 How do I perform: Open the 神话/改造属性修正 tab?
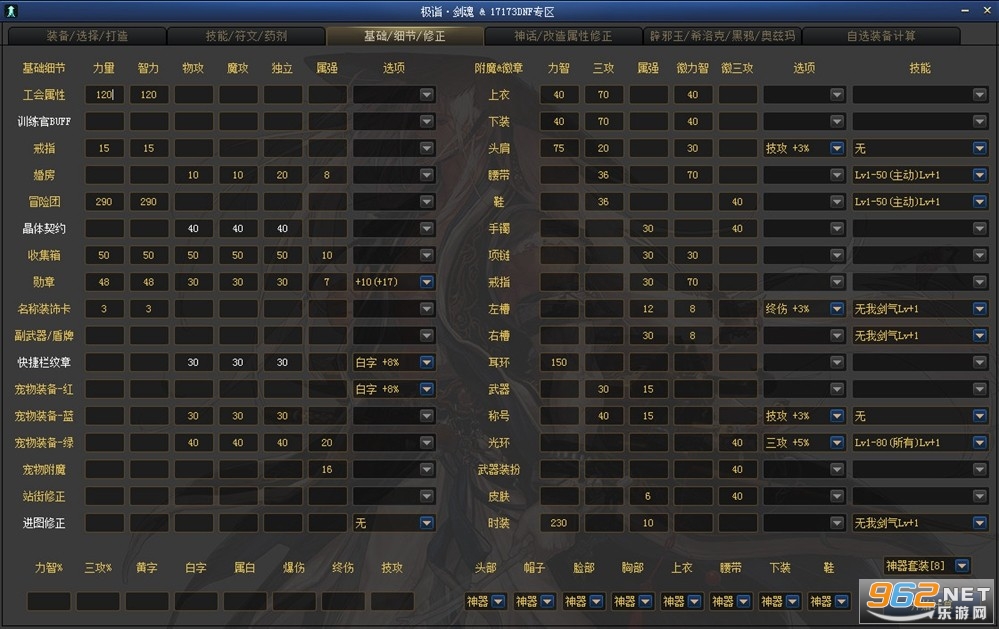point(563,36)
